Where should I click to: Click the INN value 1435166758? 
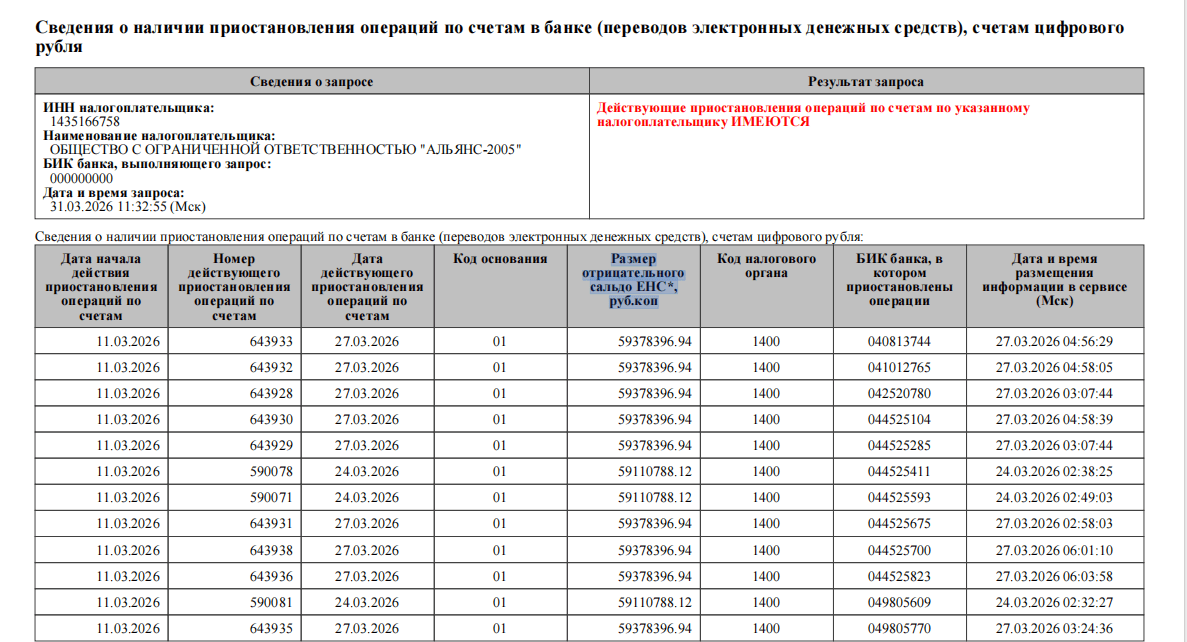85,122
